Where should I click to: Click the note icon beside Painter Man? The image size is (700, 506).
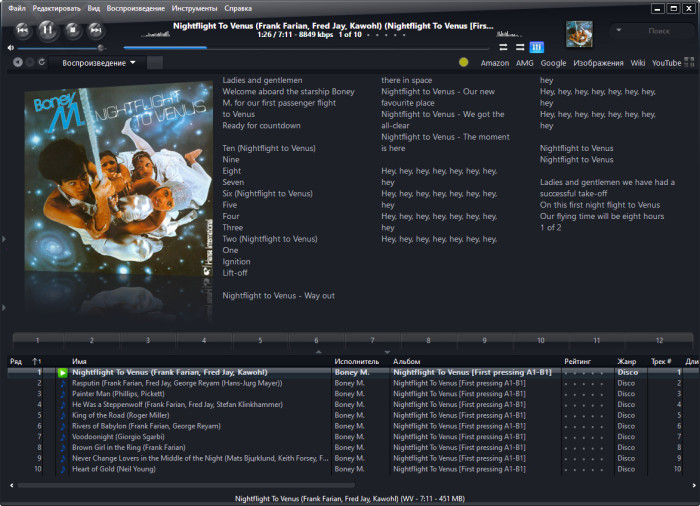62,394
